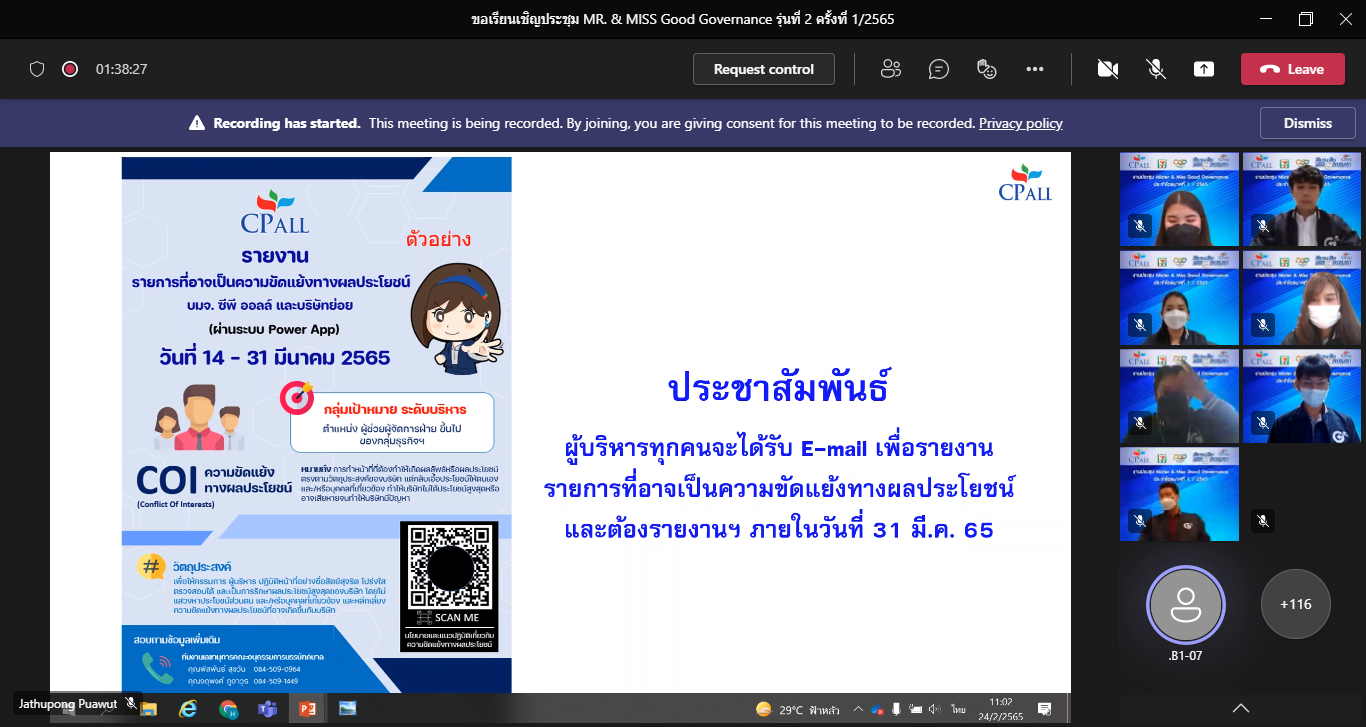The width and height of the screenshot is (1366, 727).
Task: Leave the meeting
Action: click(1293, 69)
